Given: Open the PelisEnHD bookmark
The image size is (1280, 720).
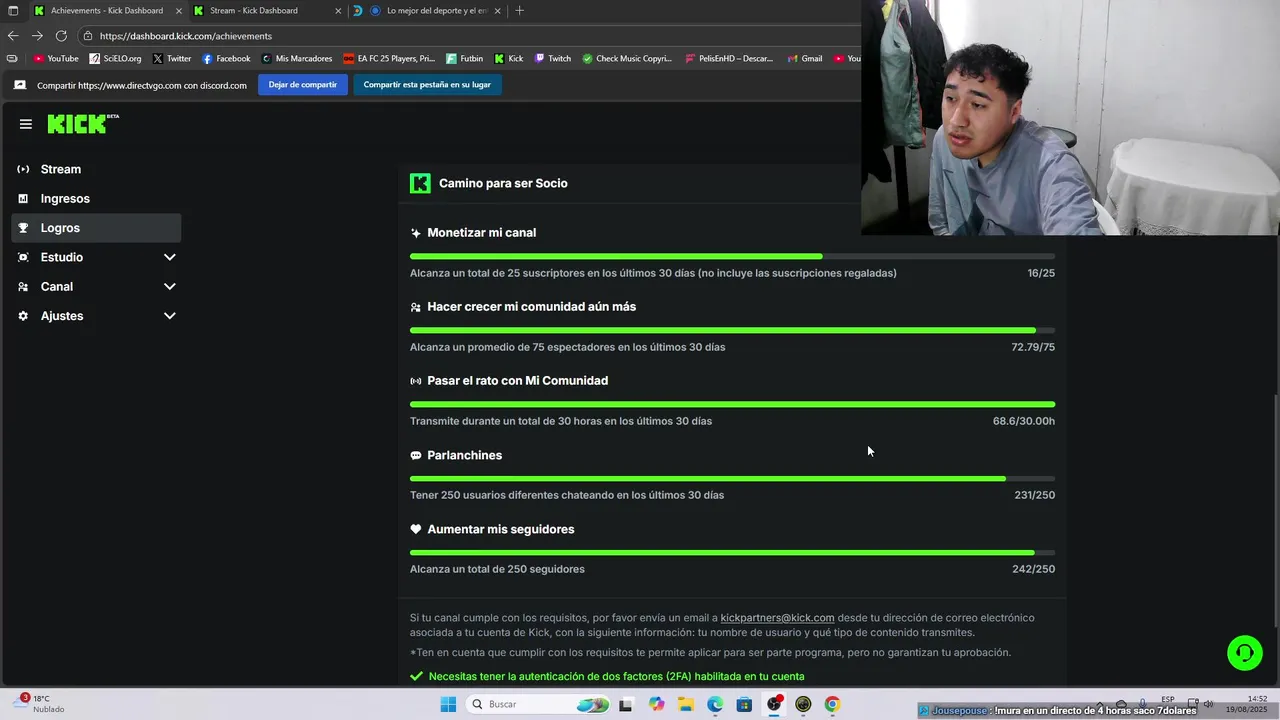Looking at the screenshot, I should (729, 59).
